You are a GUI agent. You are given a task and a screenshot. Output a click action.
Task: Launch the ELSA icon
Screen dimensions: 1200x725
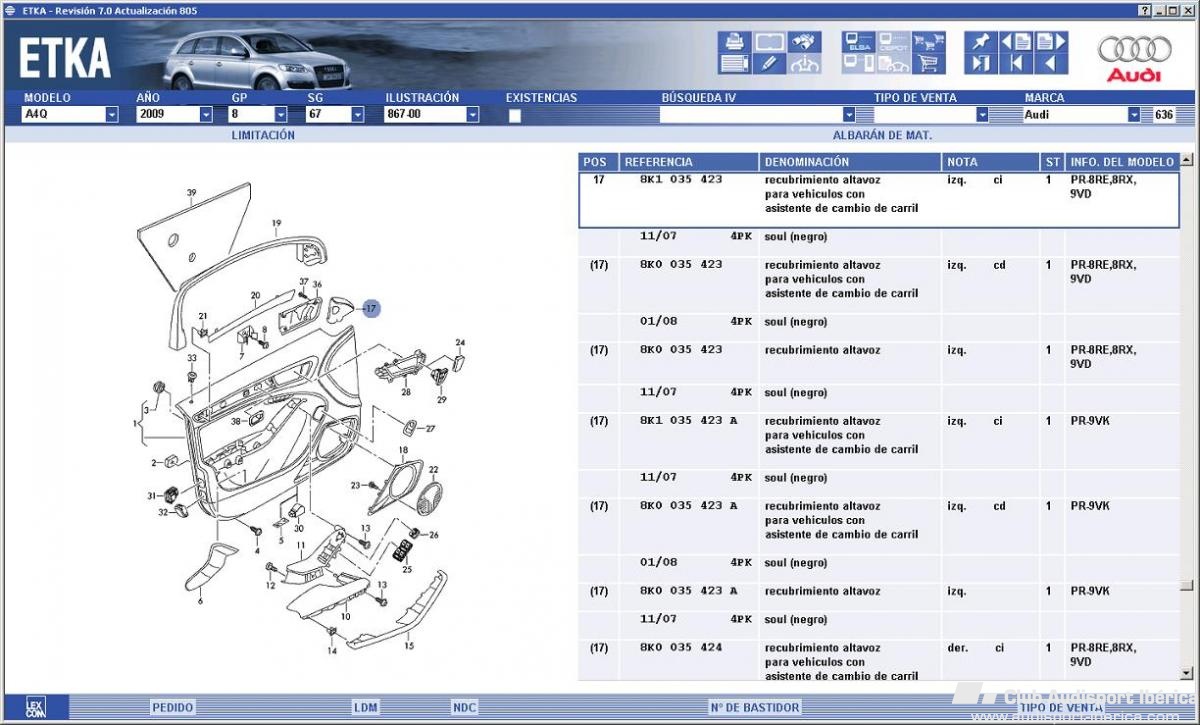coord(859,42)
